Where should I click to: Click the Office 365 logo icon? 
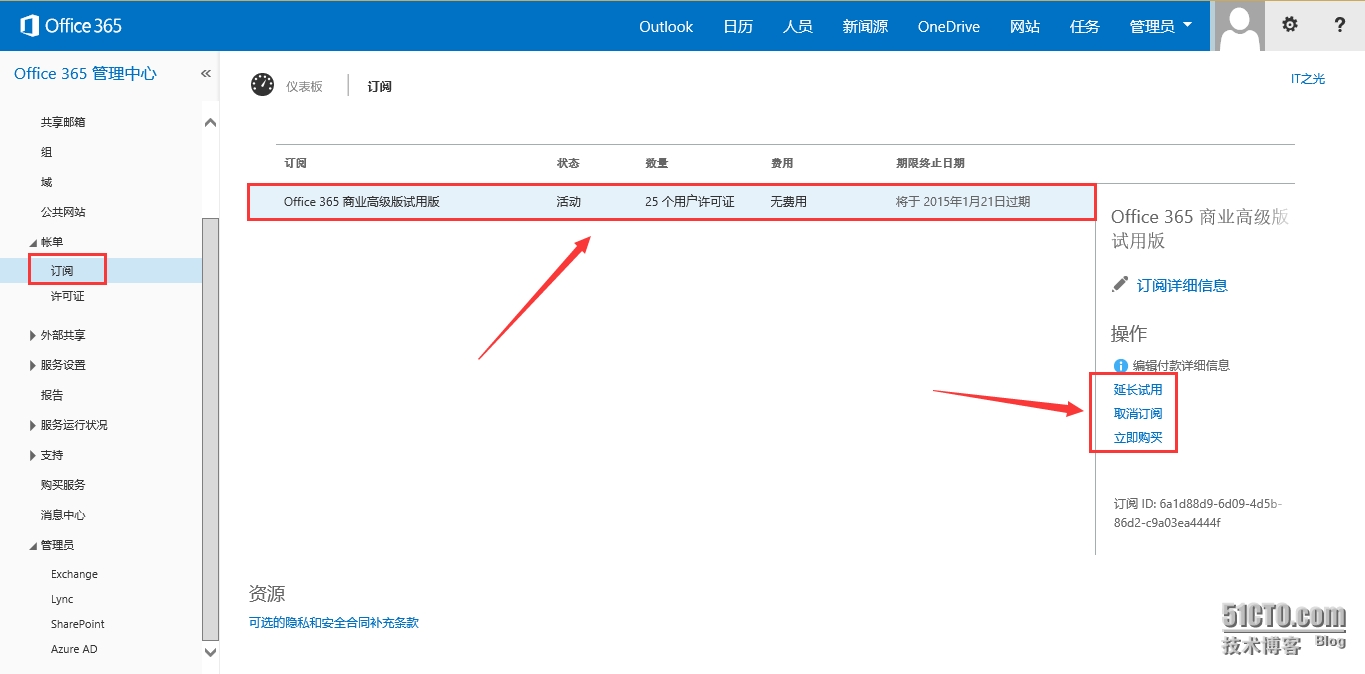point(29,26)
